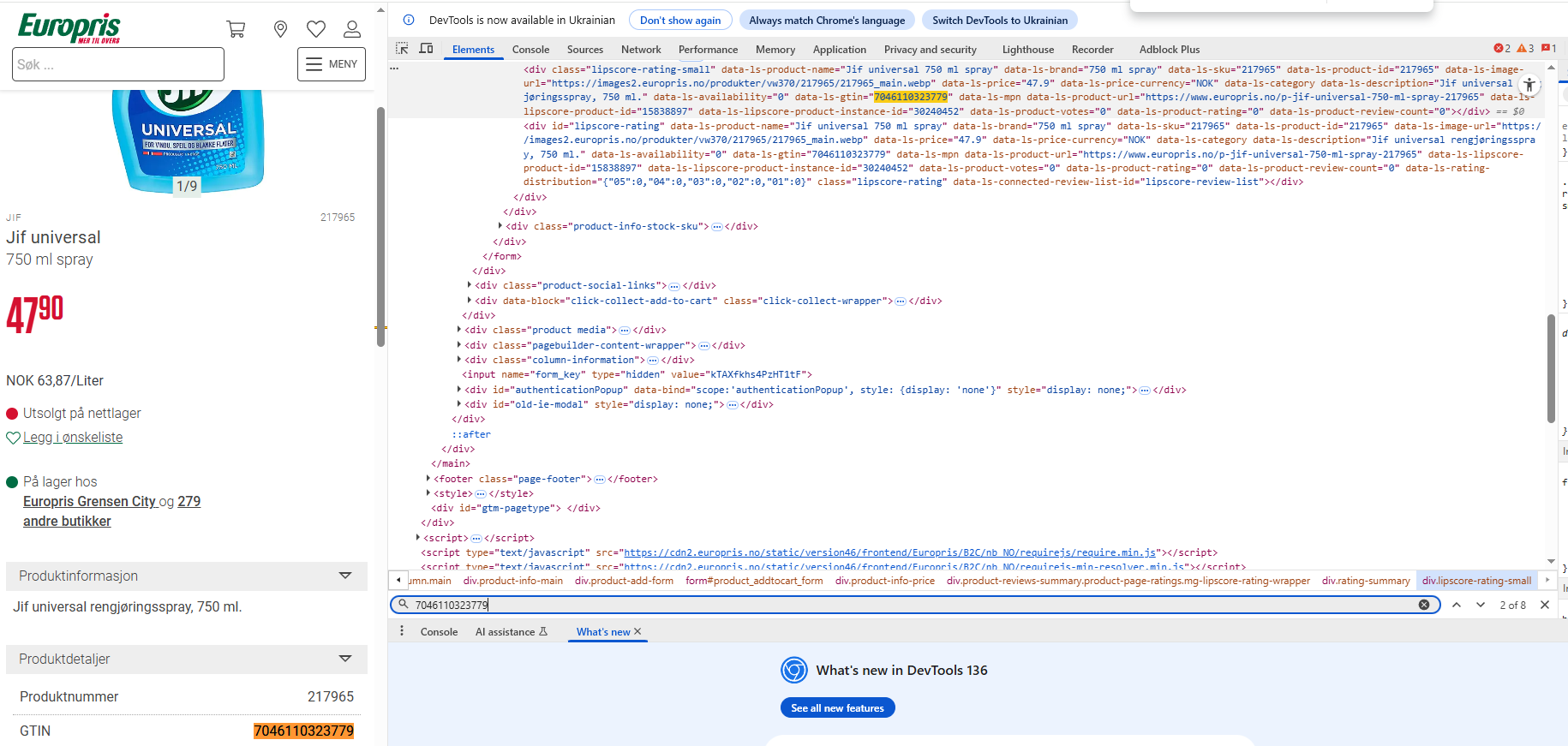This screenshot has height=746, width=1568.
Task: Click the red error count icon
Action: point(1501,49)
